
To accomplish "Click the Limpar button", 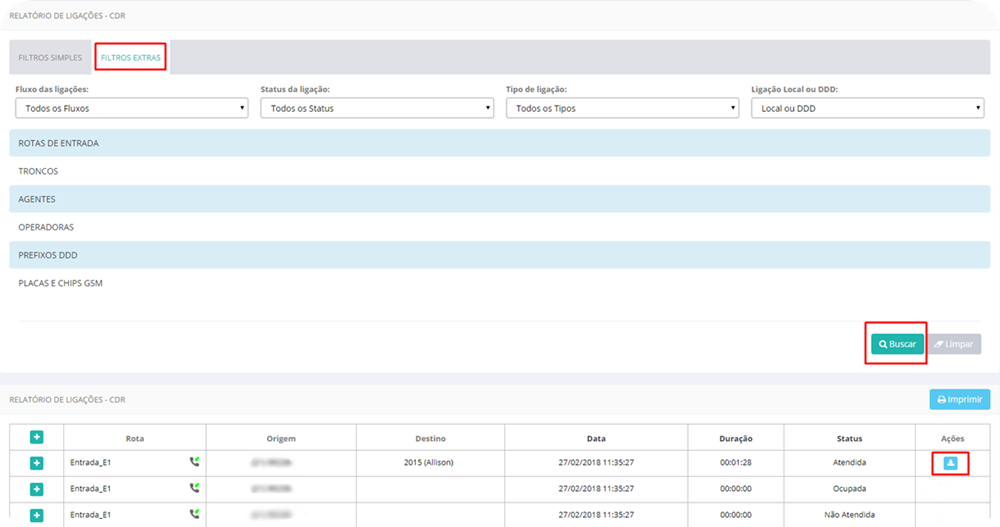I will [x=953, y=344].
